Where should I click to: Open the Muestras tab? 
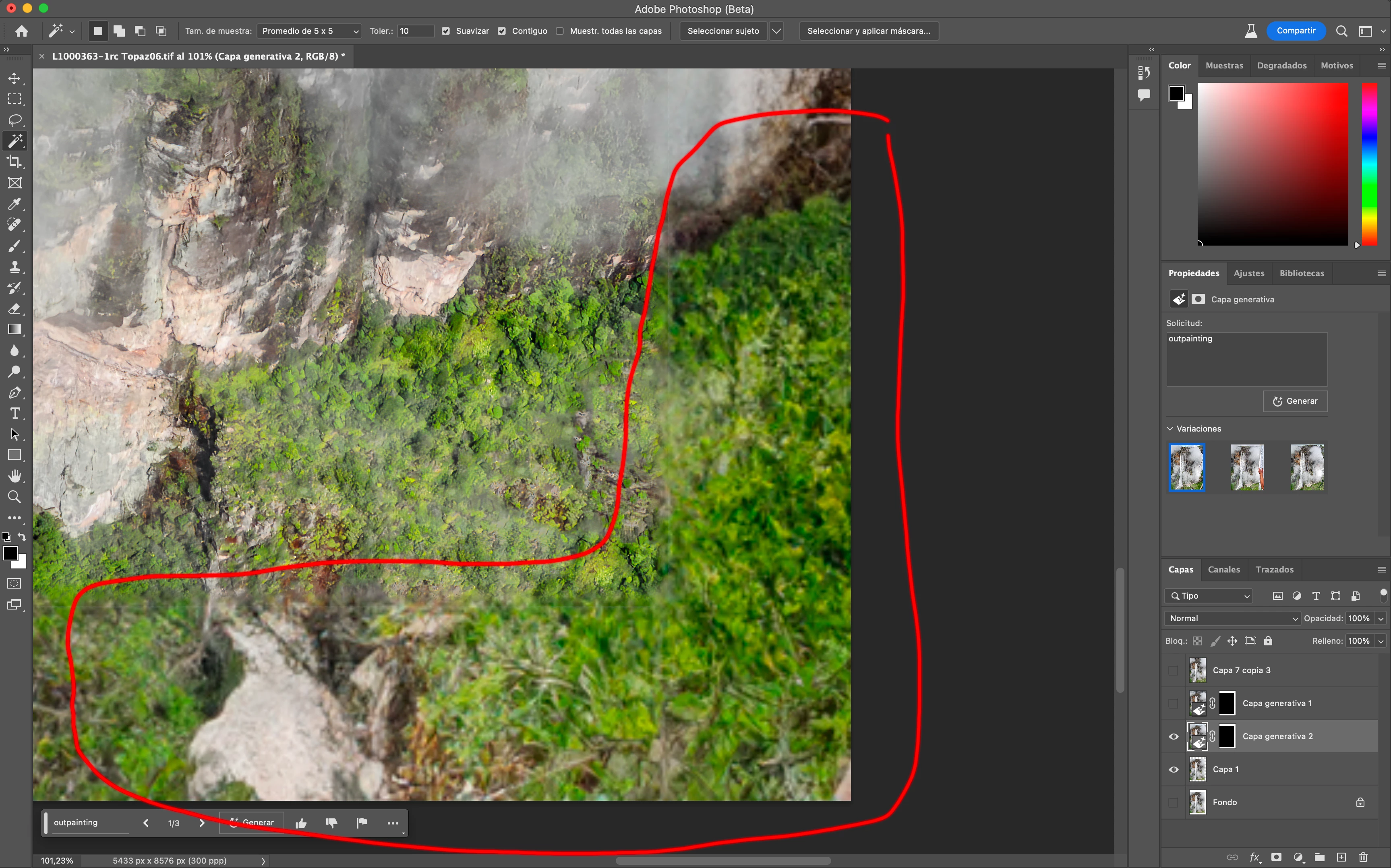coord(1224,66)
